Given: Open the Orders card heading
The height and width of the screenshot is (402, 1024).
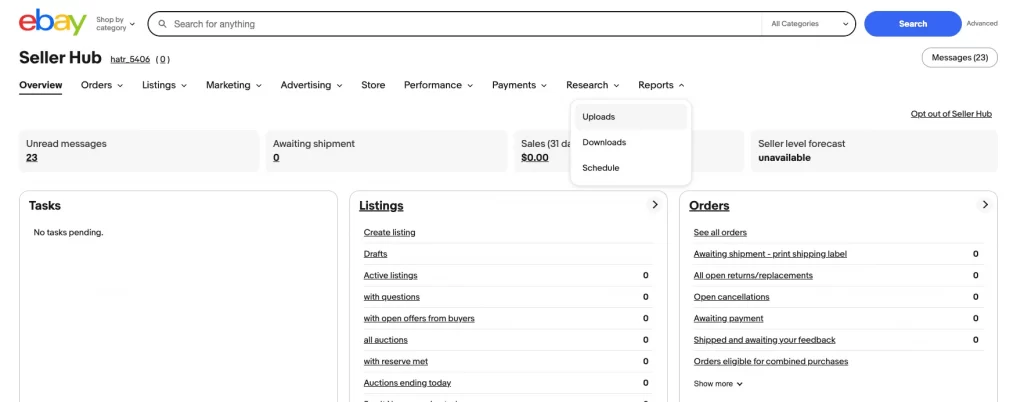Looking at the screenshot, I should tap(709, 206).
